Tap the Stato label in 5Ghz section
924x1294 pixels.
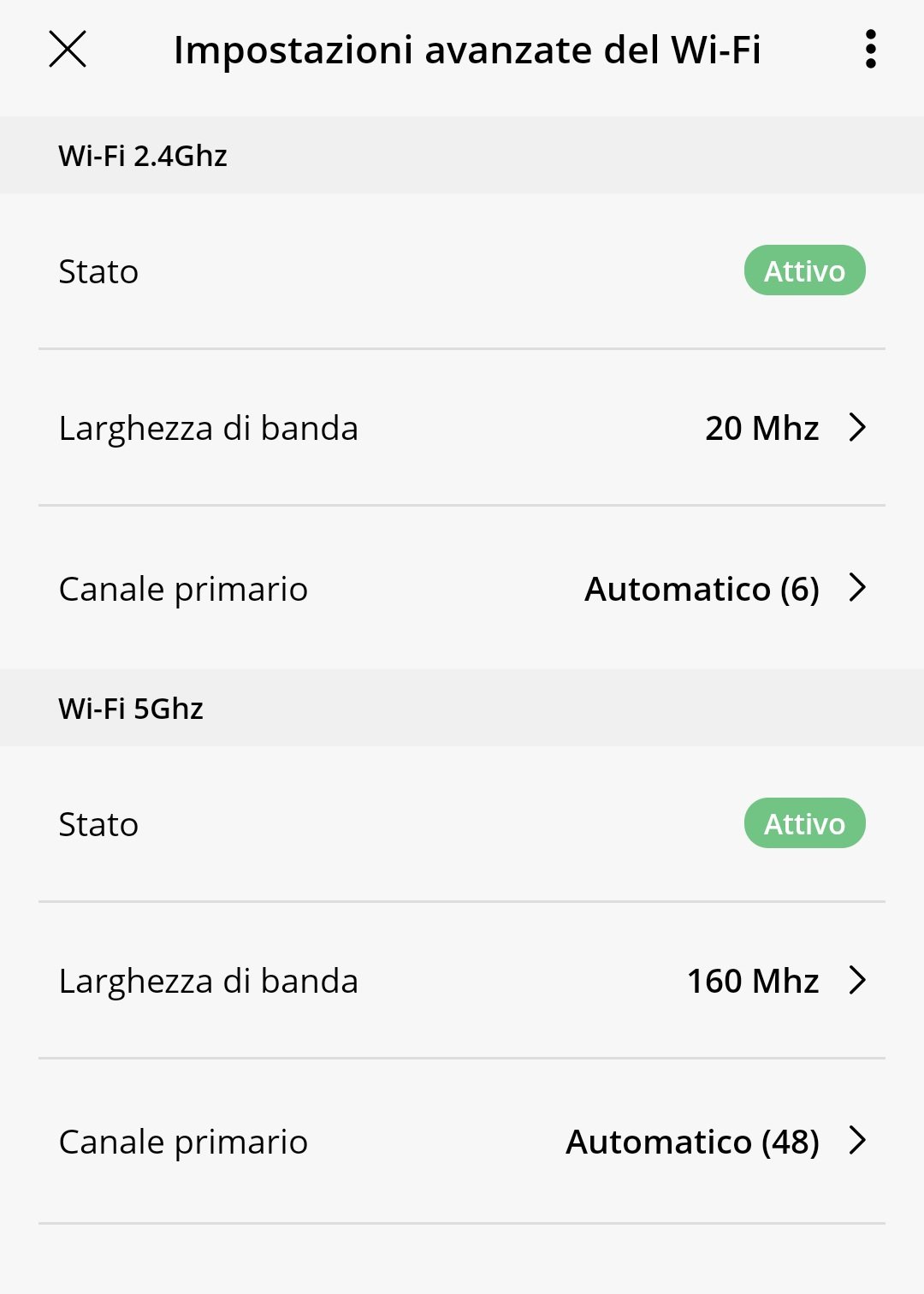[x=98, y=824]
